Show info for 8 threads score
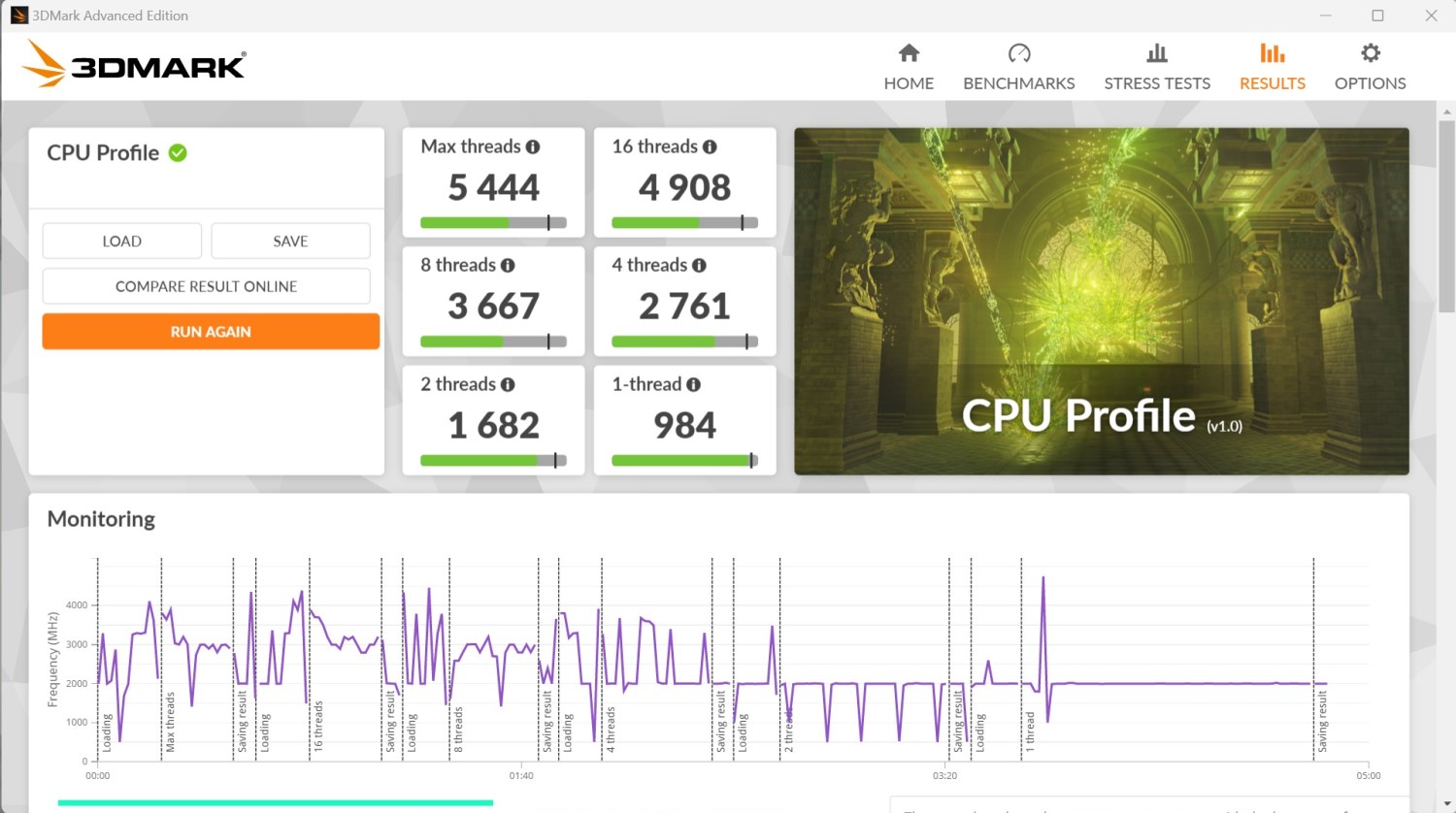The image size is (1456, 813). 508,265
